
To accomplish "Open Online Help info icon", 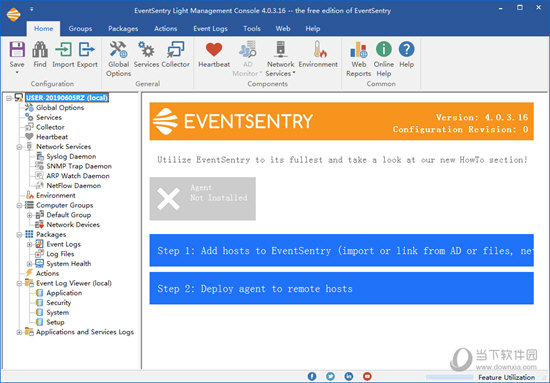I will pos(384,49).
